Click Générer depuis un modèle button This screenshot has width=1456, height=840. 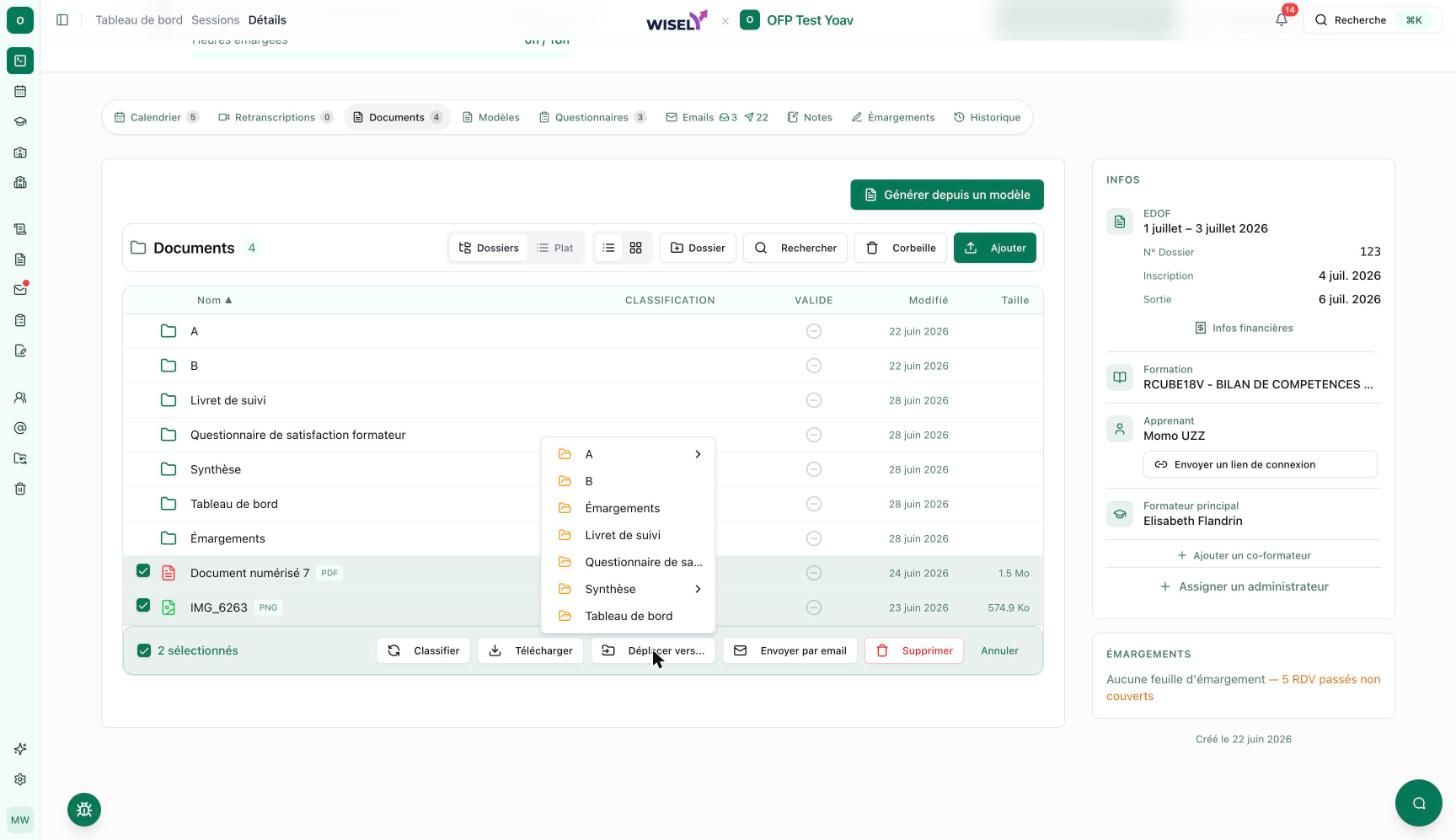[x=947, y=195]
